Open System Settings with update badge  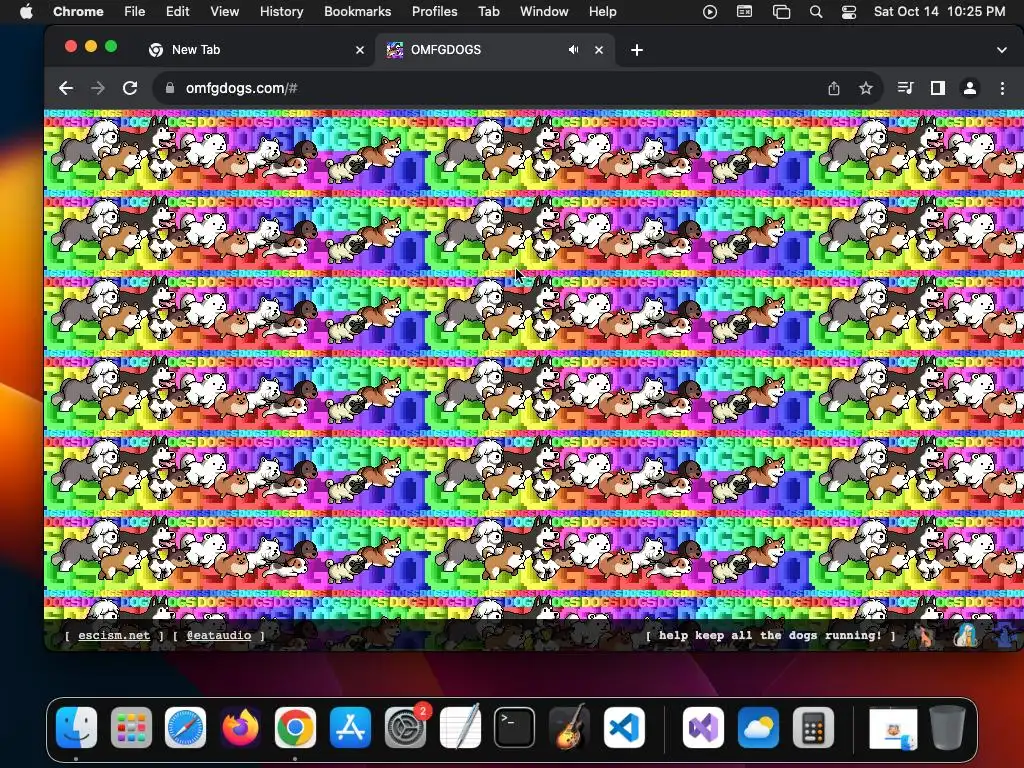[x=406, y=727]
